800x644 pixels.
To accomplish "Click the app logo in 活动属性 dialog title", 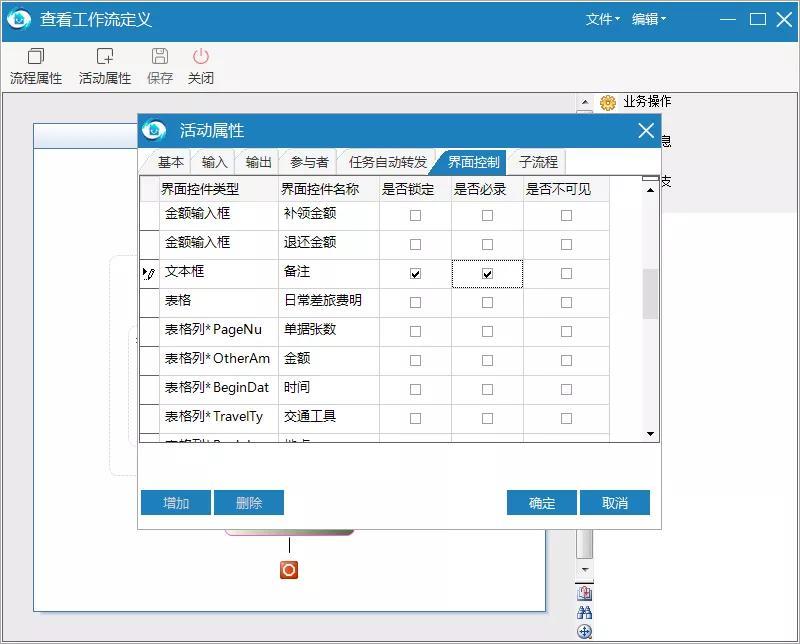I will tap(154, 130).
